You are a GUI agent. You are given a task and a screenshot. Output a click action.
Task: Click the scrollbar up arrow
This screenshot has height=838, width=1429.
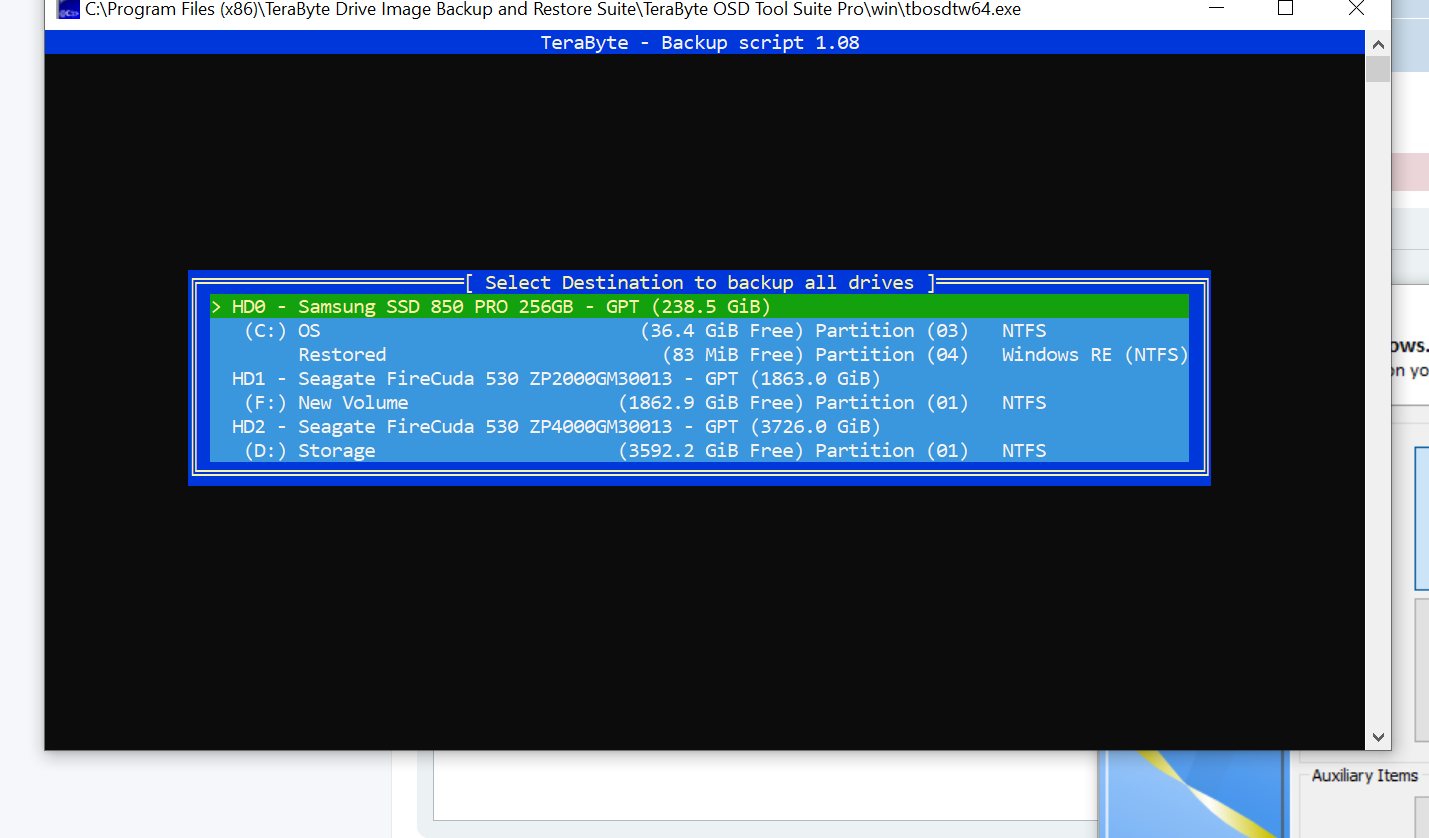tap(1378, 44)
